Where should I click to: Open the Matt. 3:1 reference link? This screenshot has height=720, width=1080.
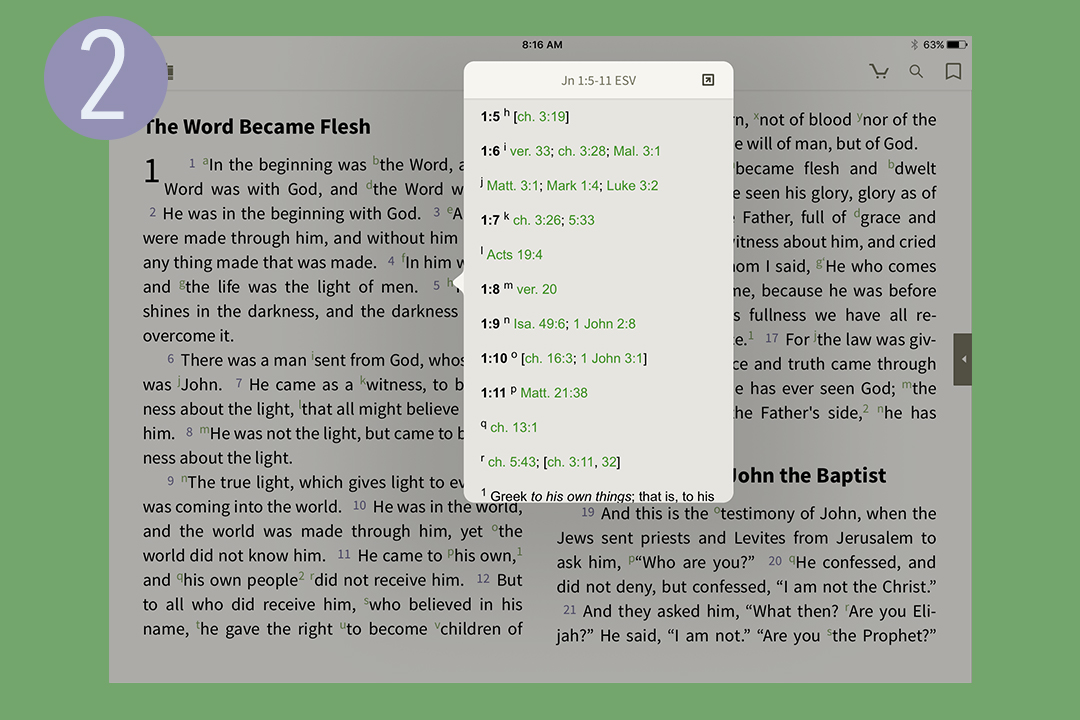513,186
